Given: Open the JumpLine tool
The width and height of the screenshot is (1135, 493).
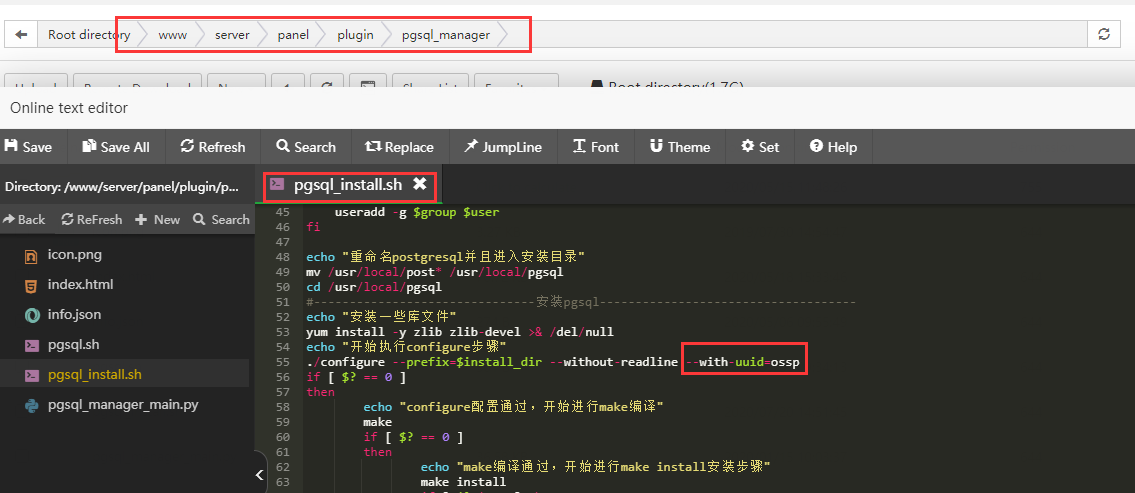Looking at the screenshot, I should click(x=502, y=147).
